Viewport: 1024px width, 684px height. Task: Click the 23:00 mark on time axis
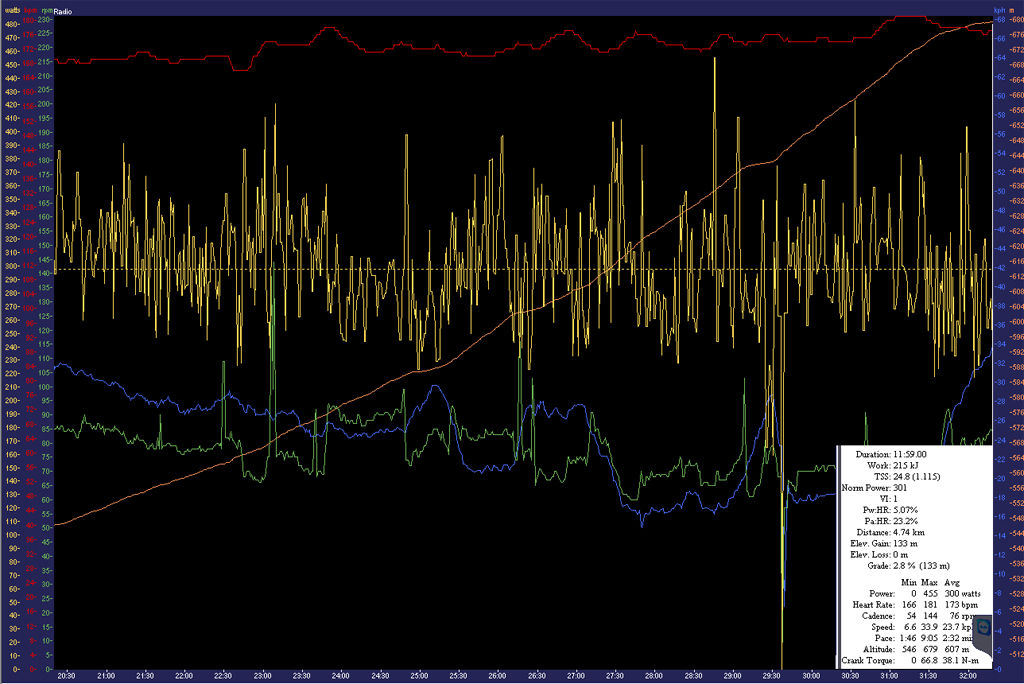pos(263,676)
